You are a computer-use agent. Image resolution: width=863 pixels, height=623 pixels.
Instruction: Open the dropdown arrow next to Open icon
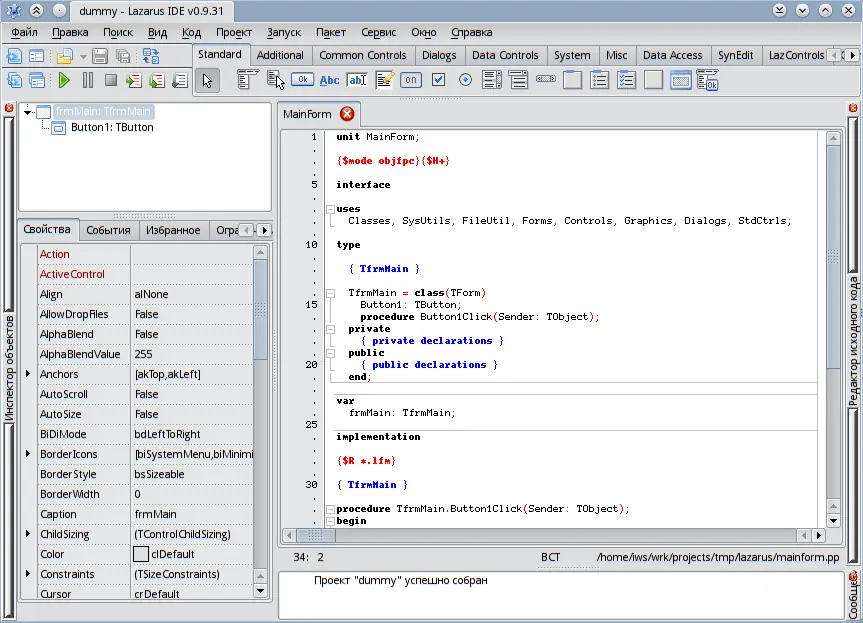[x=83, y=56]
